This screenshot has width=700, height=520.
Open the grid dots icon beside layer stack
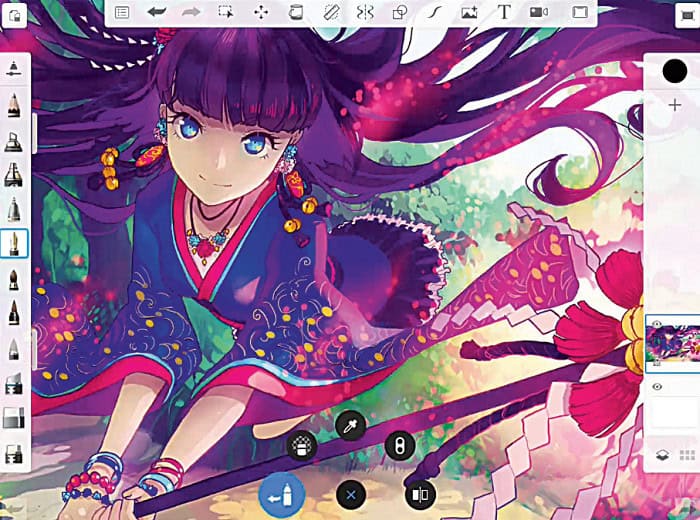tap(687, 455)
